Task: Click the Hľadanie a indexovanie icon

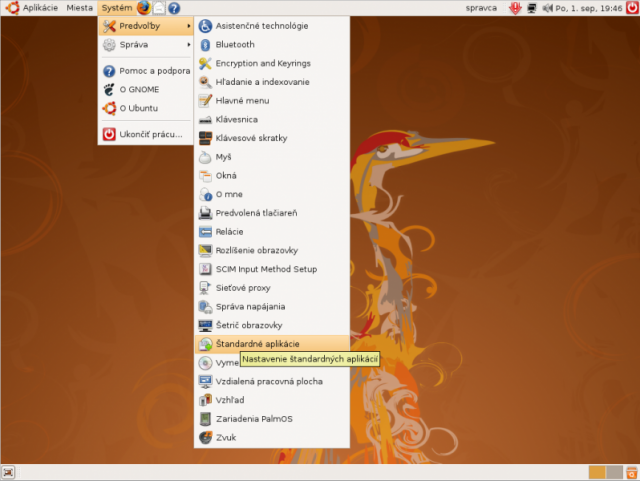Action: tap(205, 82)
